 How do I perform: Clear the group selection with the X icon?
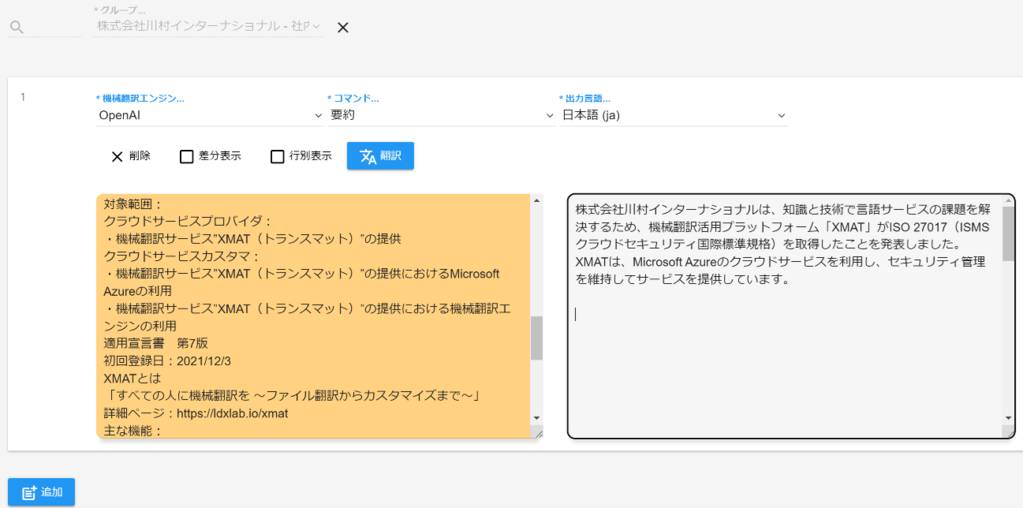(x=342, y=27)
